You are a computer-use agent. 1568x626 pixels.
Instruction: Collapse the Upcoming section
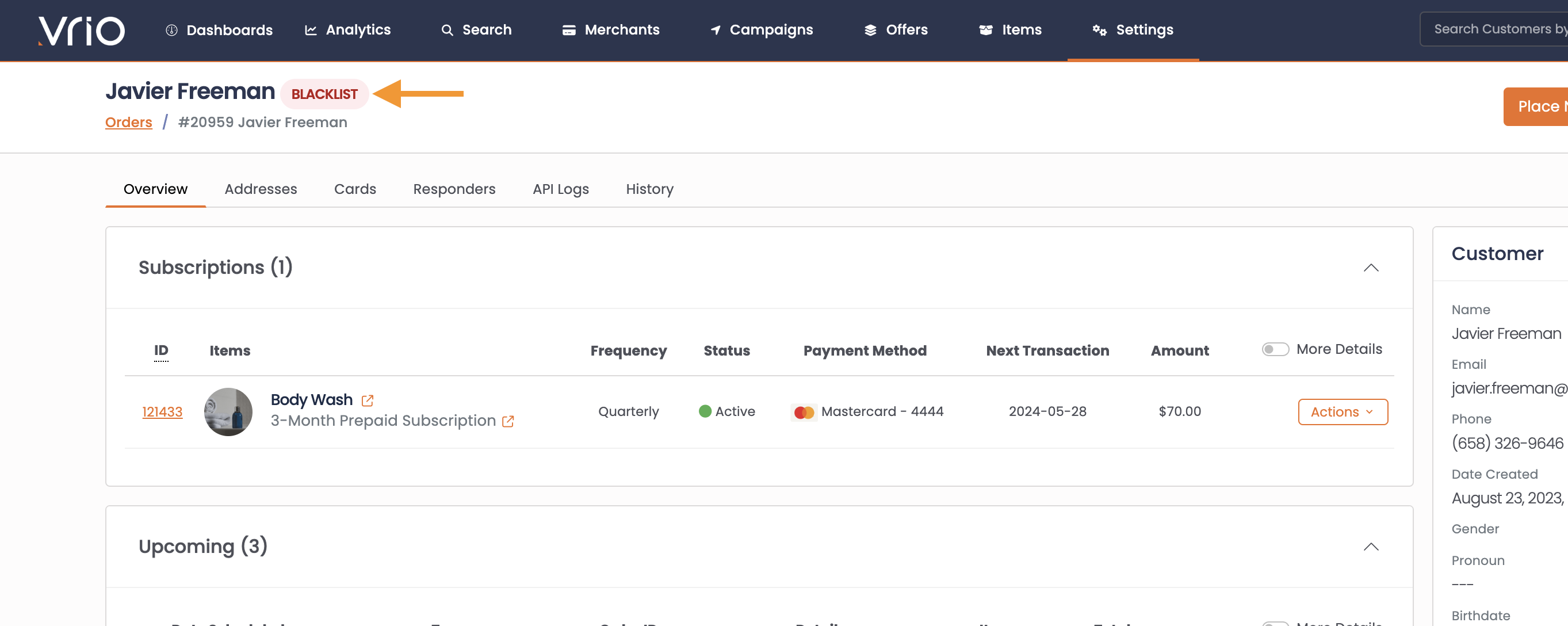pos(1371,547)
